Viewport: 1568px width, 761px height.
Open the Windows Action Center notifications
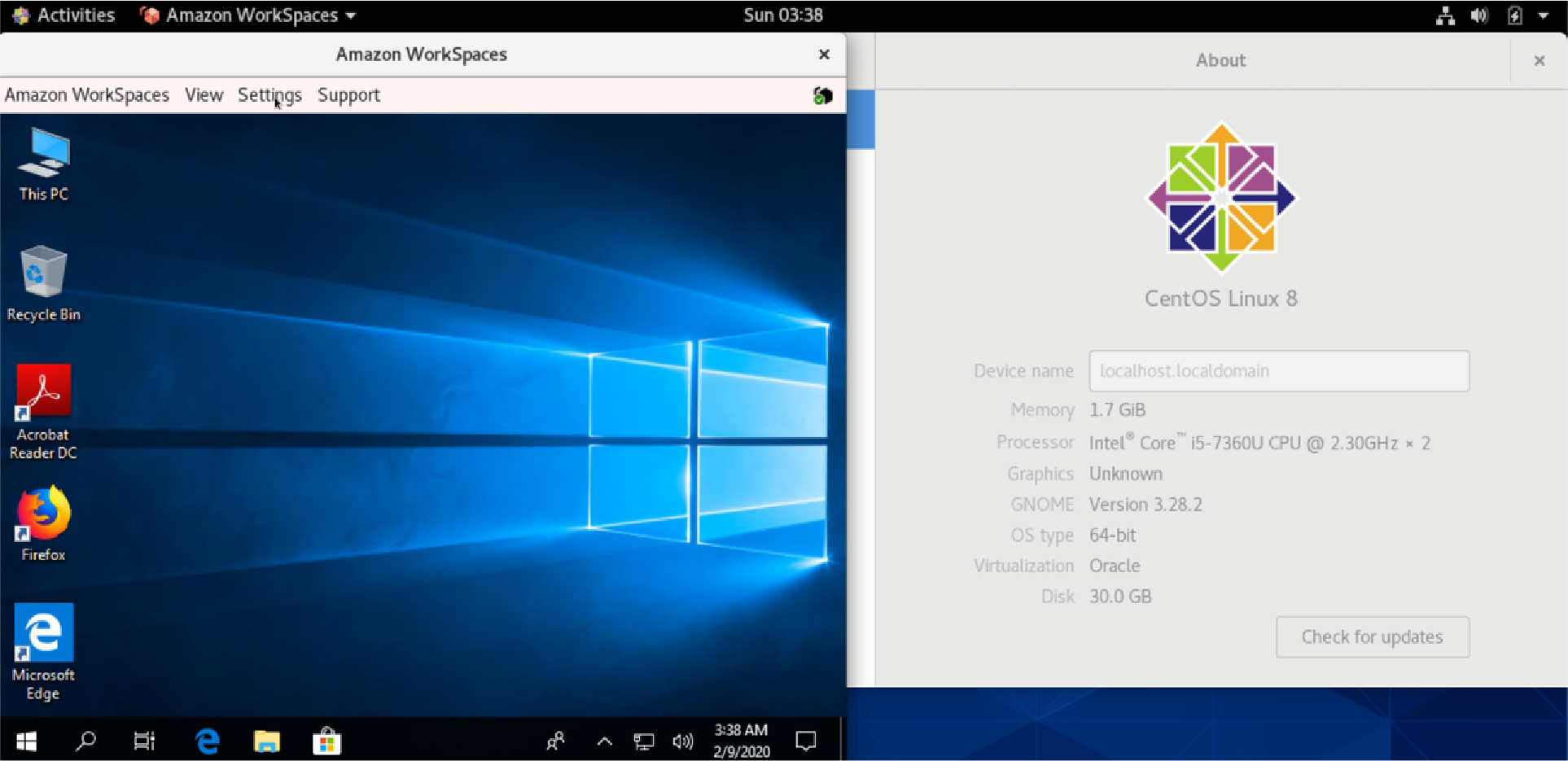pos(806,741)
